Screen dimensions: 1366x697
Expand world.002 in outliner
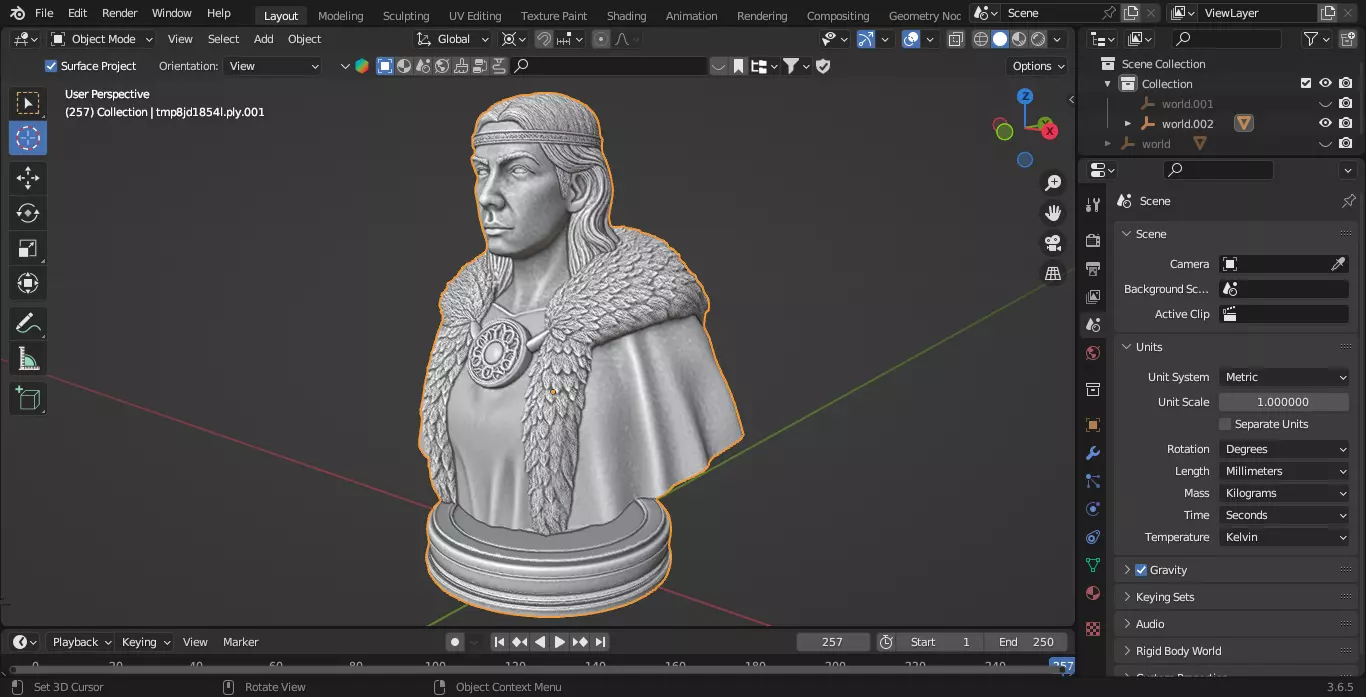click(1128, 124)
